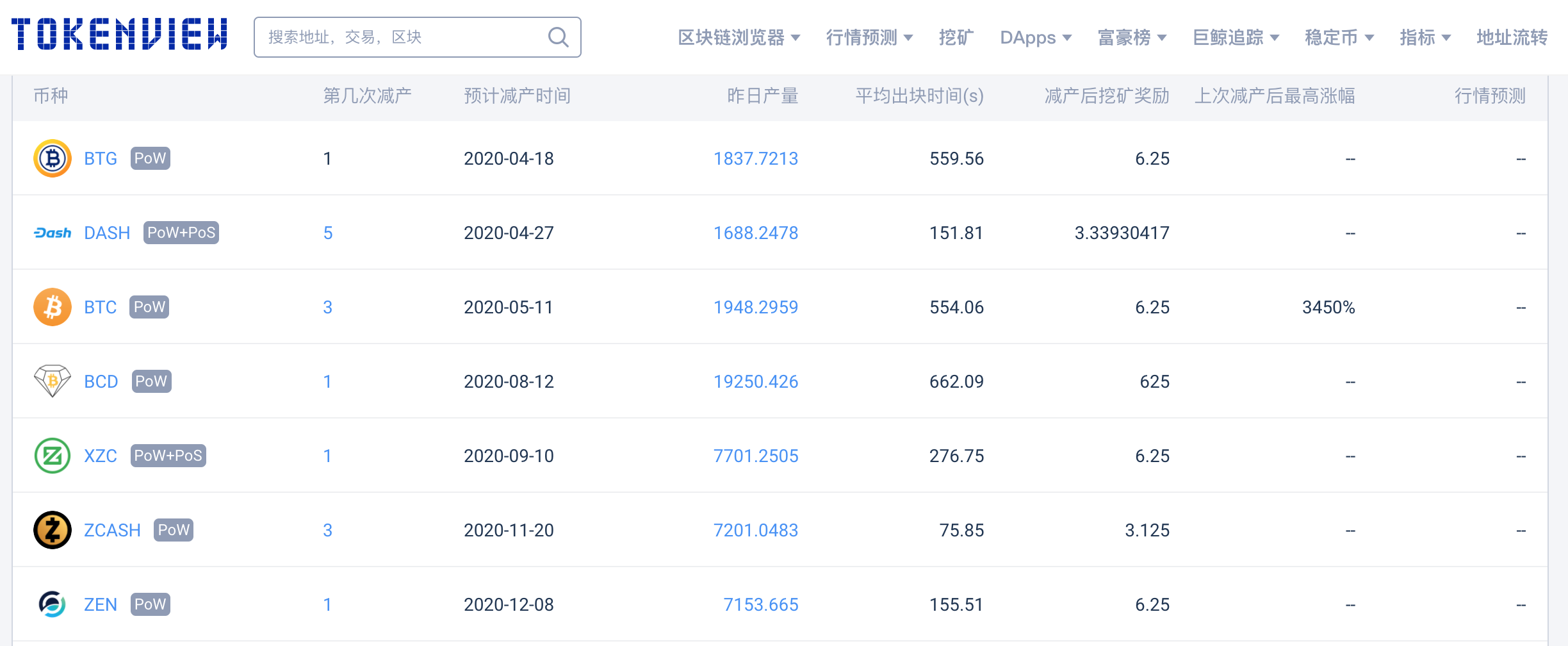1568x646 pixels.
Task: Click the 昨日产量 column header
Action: (763, 96)
